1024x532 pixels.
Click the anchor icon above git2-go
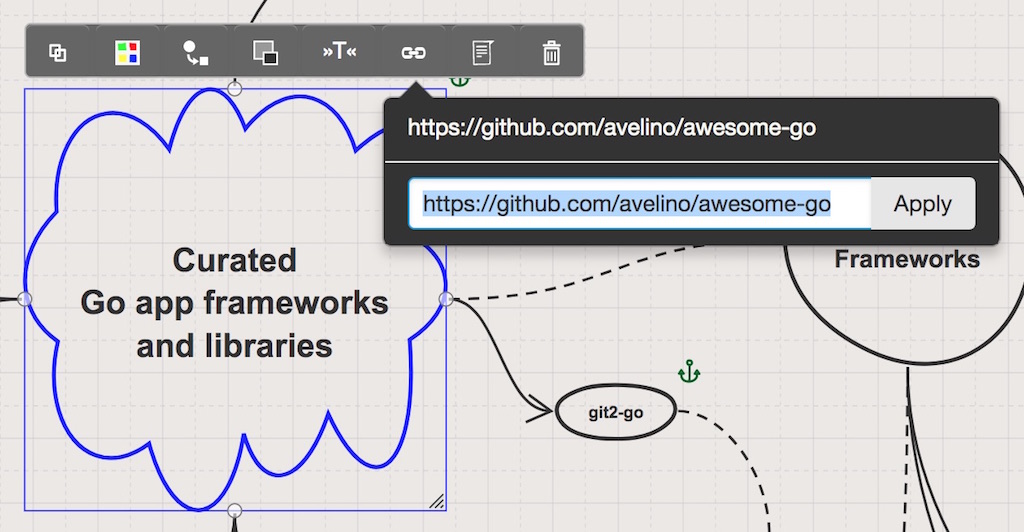coord(689,371)
